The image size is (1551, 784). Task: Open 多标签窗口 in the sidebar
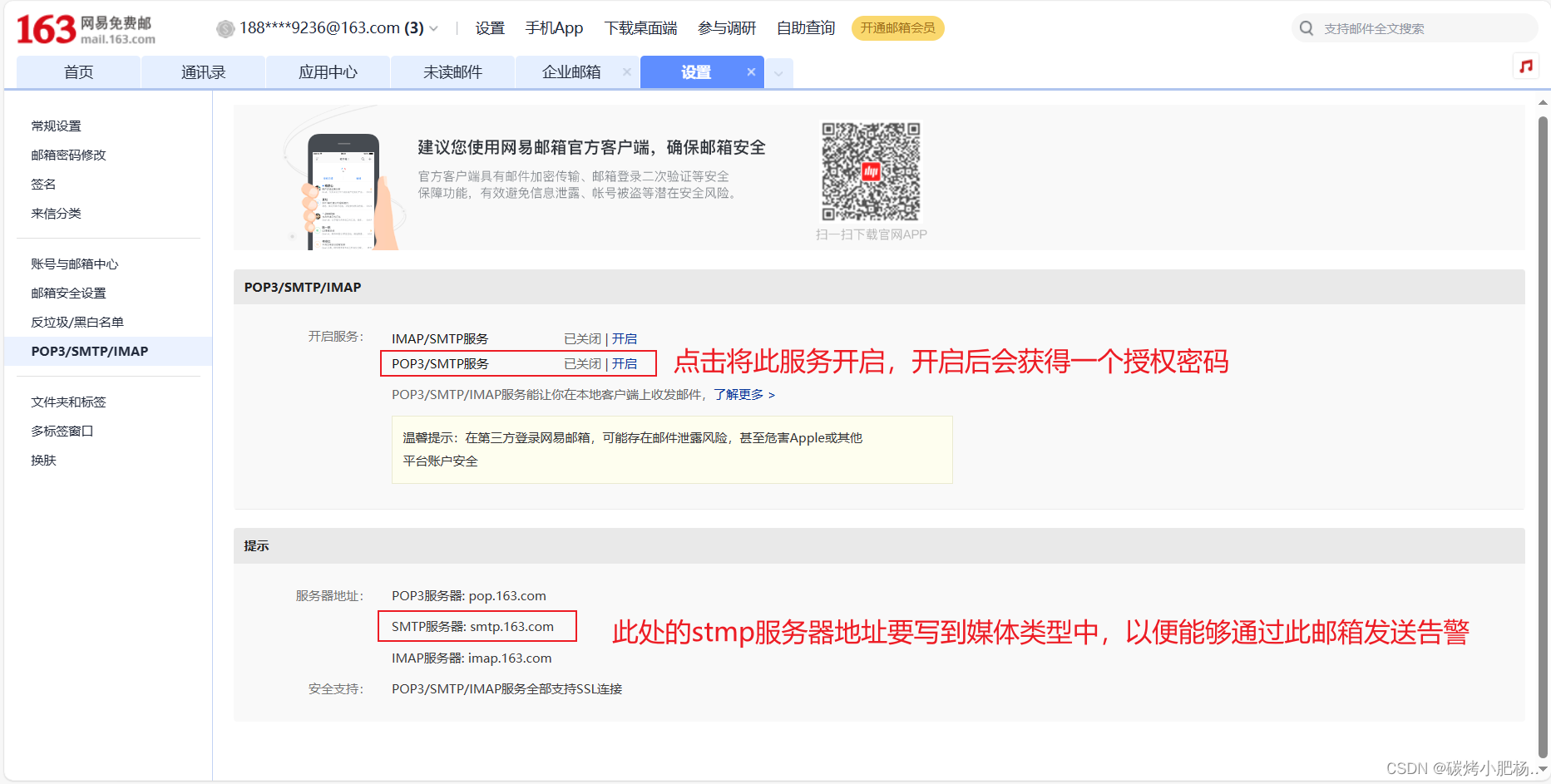pyautogui.click(x=62, y=431)
